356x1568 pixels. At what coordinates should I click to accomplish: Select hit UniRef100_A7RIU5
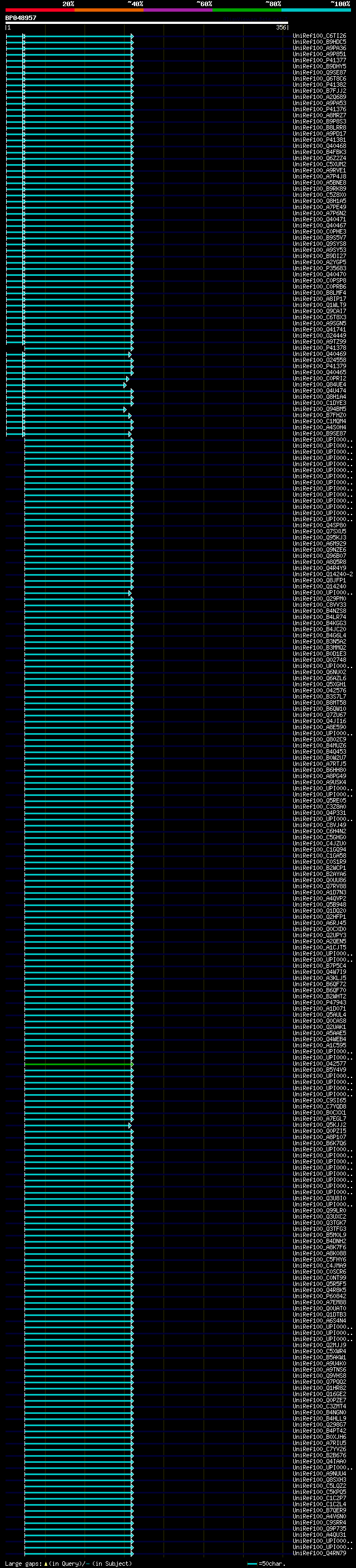[x=319, y=1443]
